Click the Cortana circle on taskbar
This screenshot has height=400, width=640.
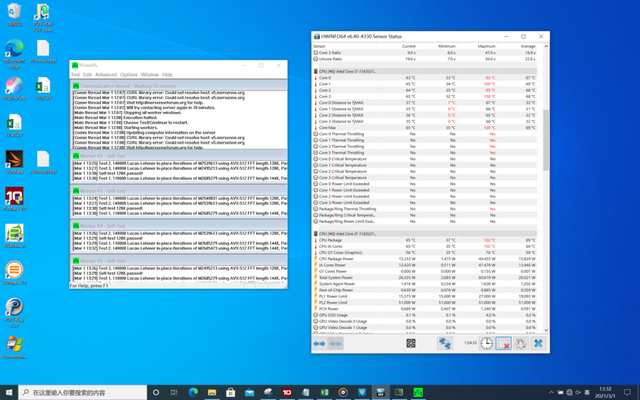(x=156, y=392)
